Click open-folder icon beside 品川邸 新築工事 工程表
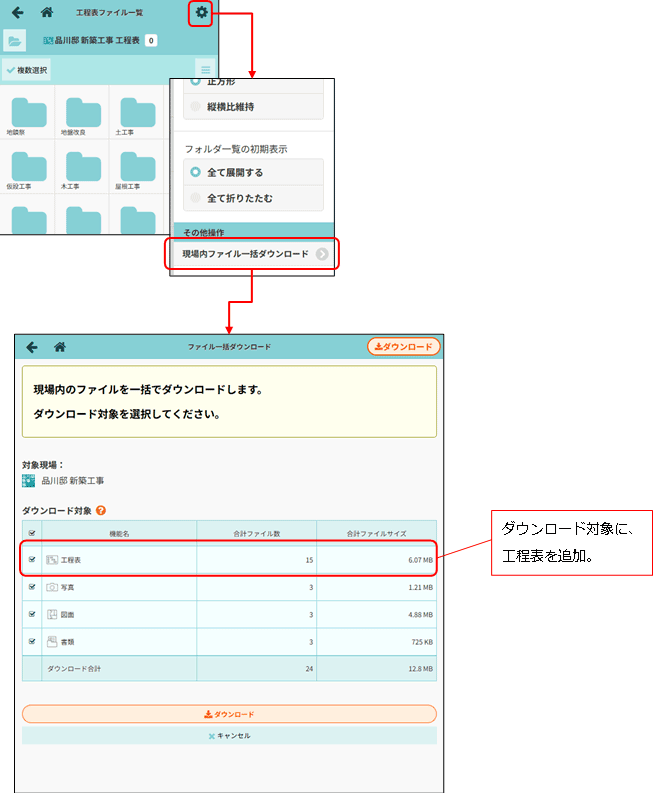 pos(15,41)
